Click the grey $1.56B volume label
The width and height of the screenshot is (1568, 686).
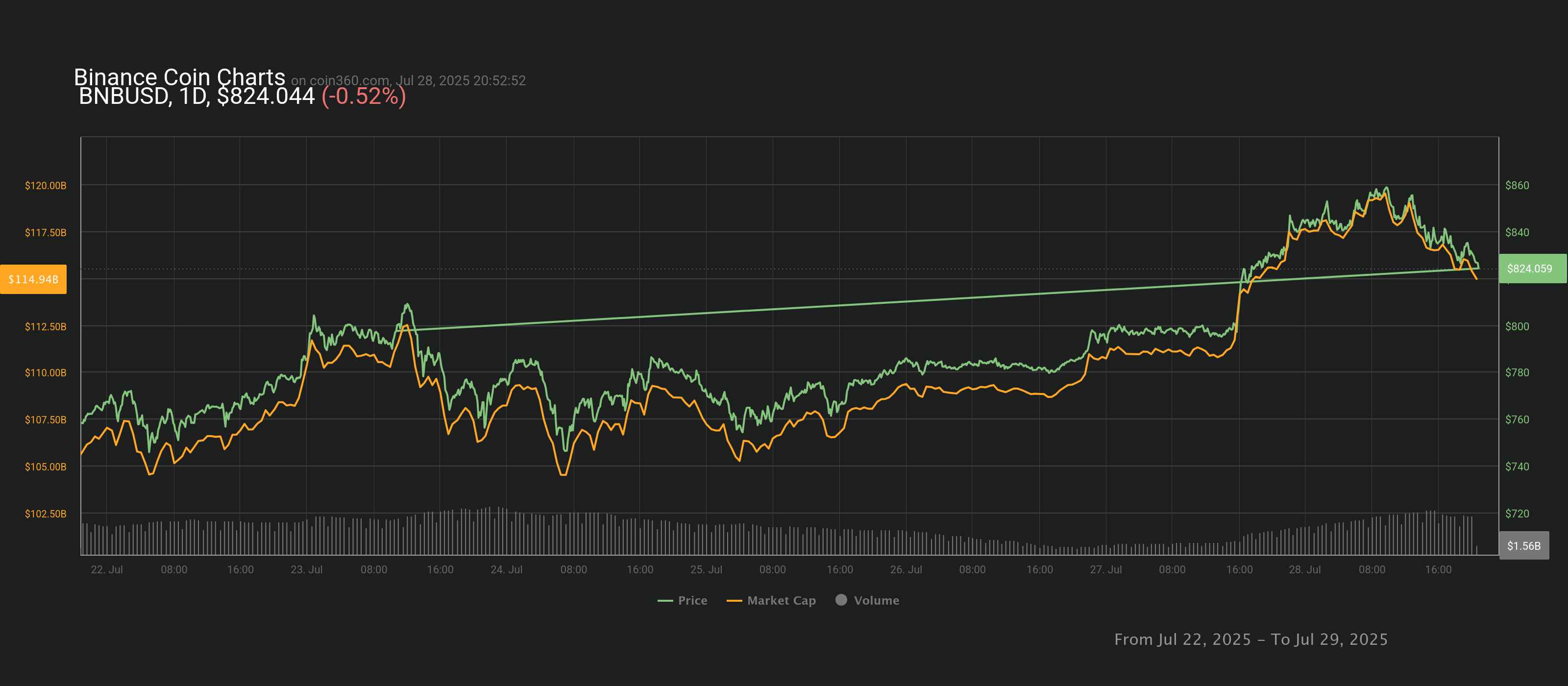click(1523, 545)
